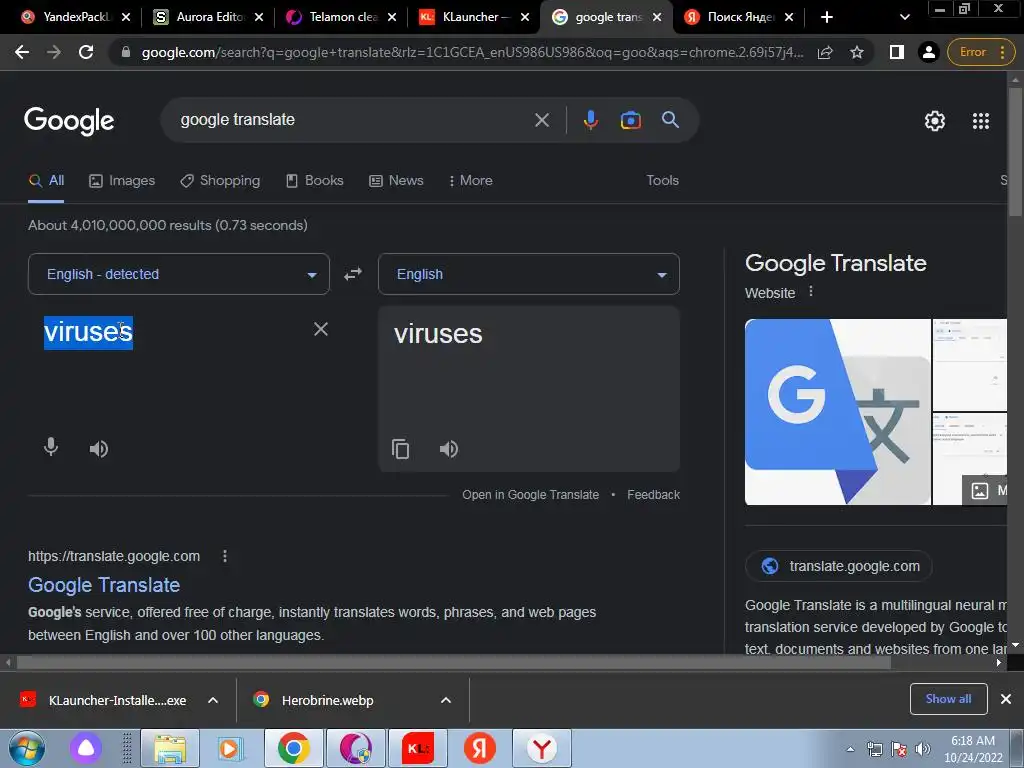
Task: View site information lock icon
Action: coord(126,52)
